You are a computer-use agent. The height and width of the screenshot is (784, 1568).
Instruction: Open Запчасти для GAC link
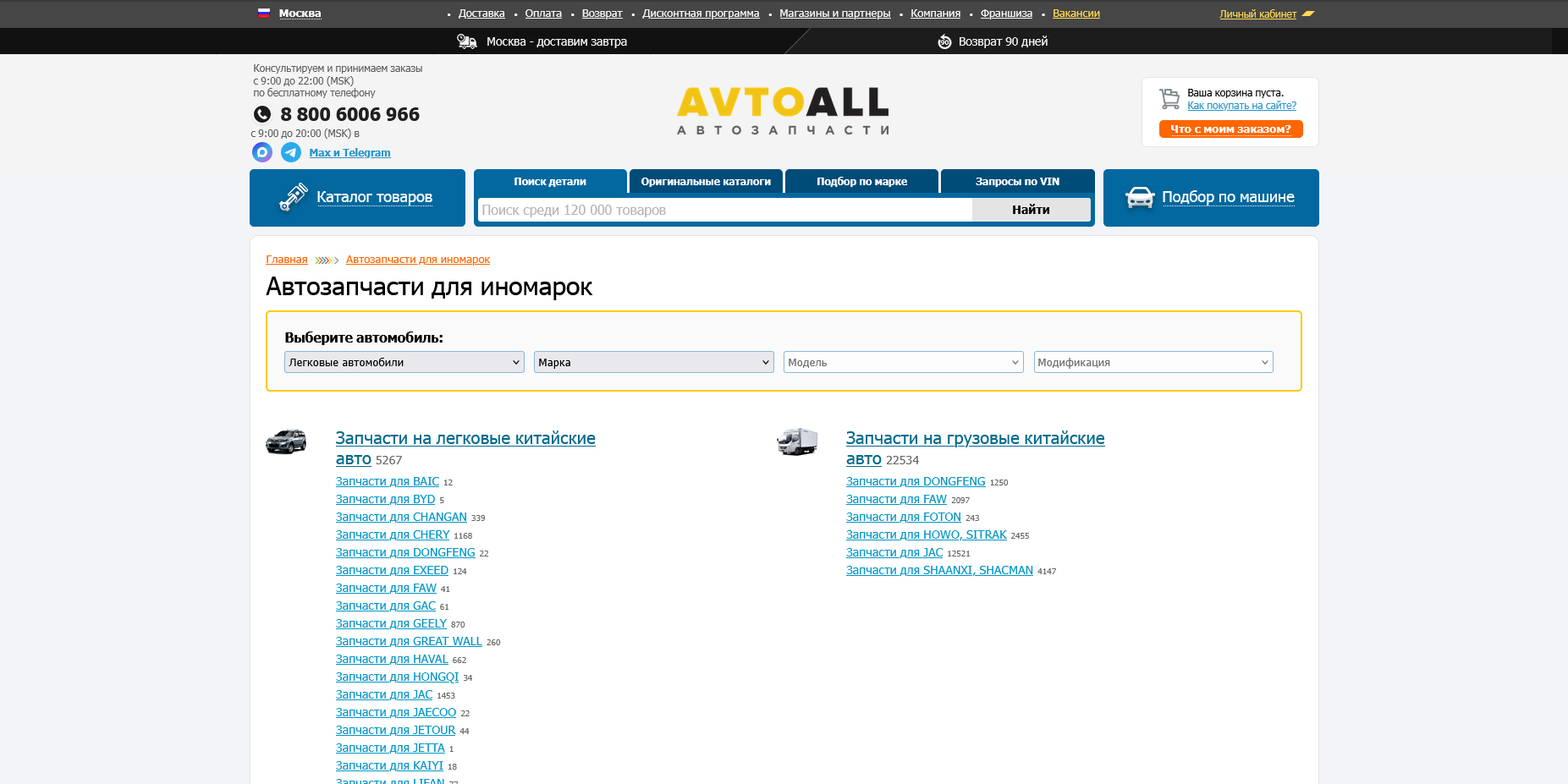coord(386,606)
